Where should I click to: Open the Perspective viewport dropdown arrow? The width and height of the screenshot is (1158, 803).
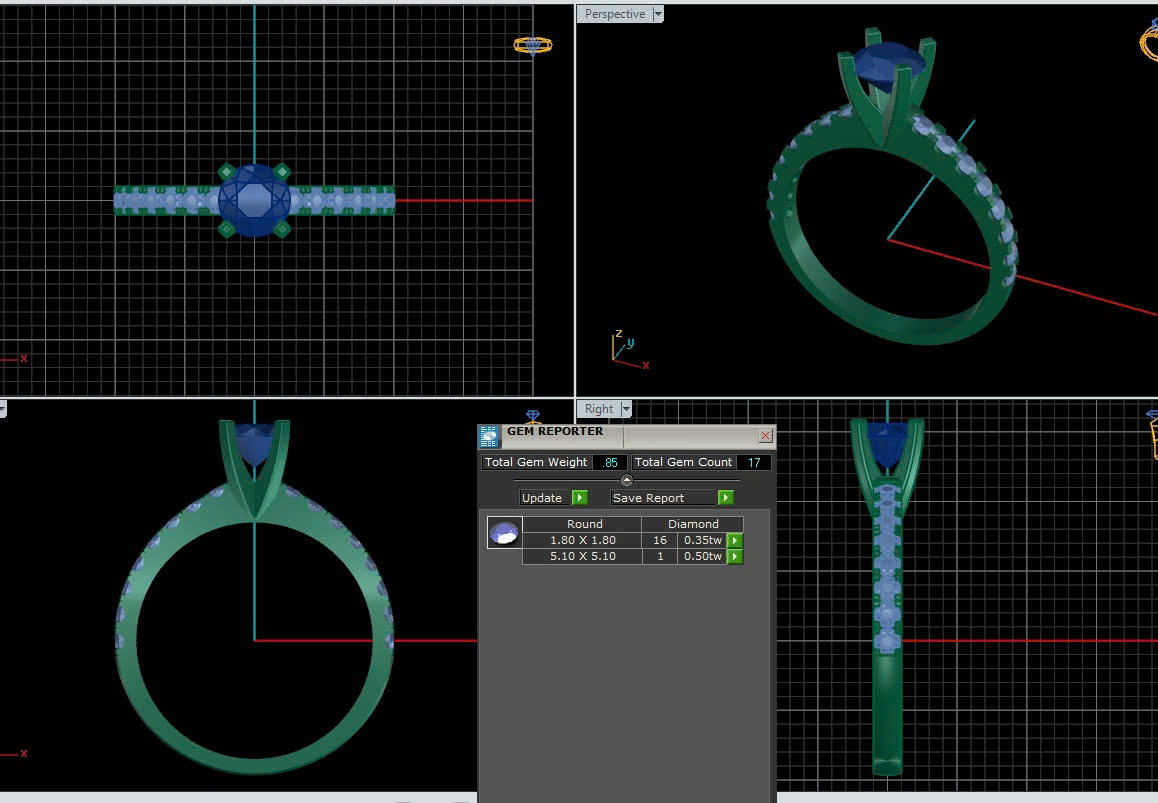657,14
